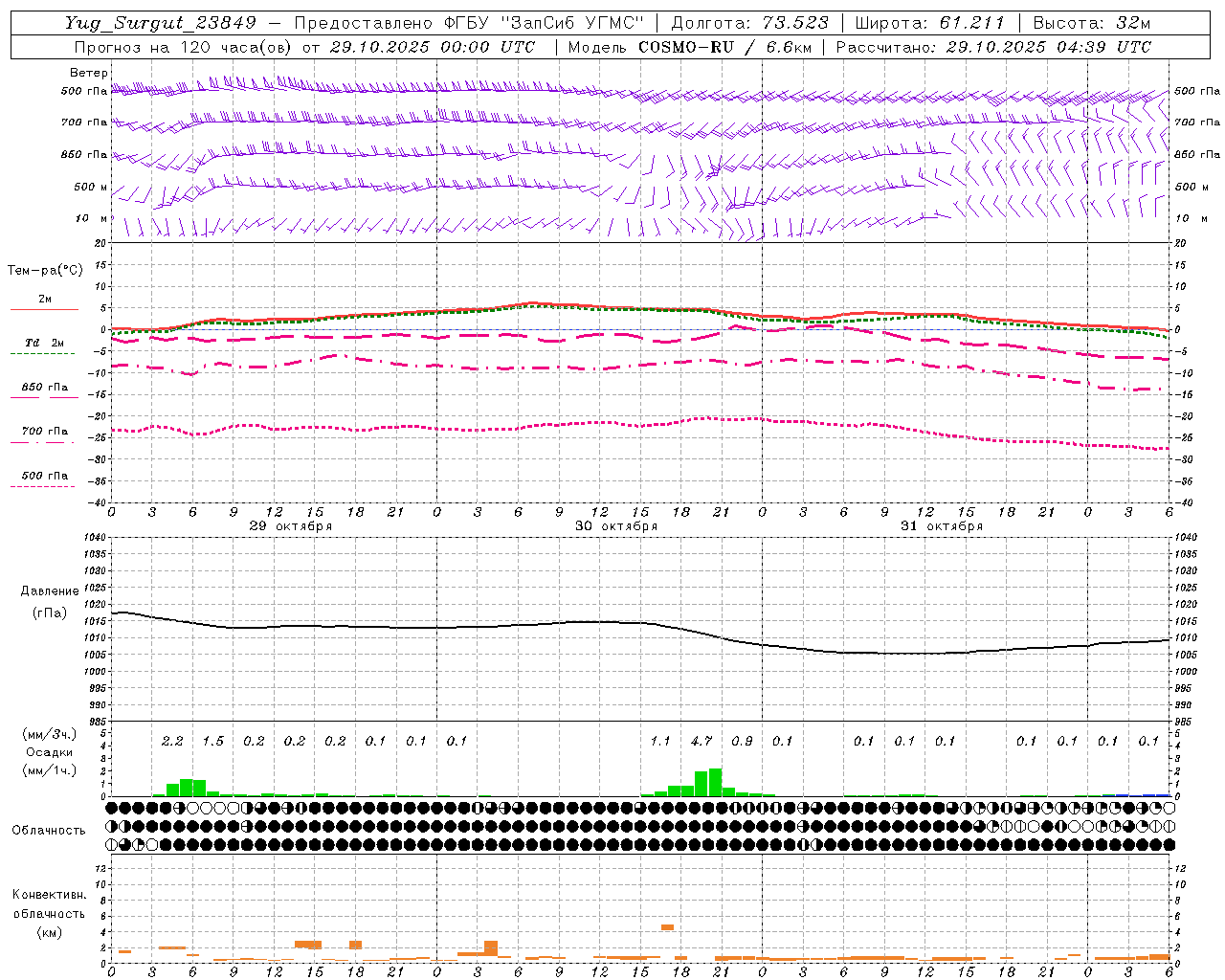Click the tallest green precipitation bar on 30 October
This screenshot has width=1225, height=980.
[x=715, y=782]
